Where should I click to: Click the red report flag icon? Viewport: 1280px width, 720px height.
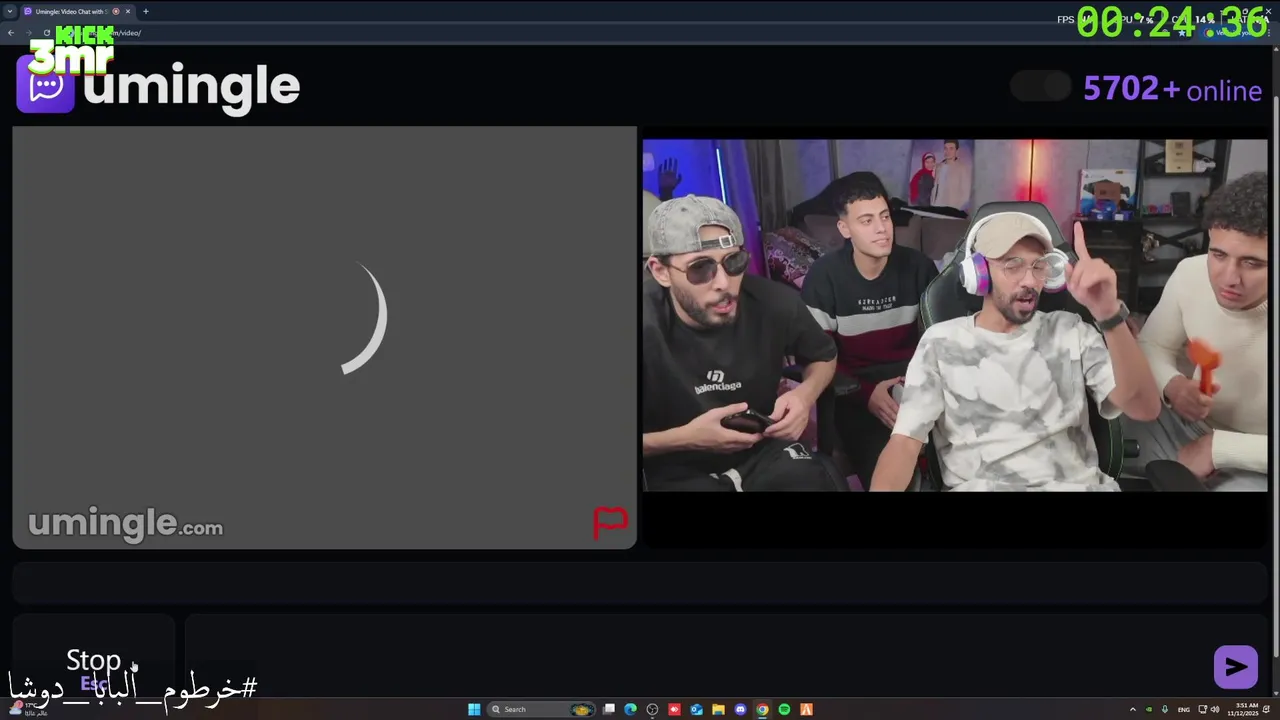pos(610,522)
